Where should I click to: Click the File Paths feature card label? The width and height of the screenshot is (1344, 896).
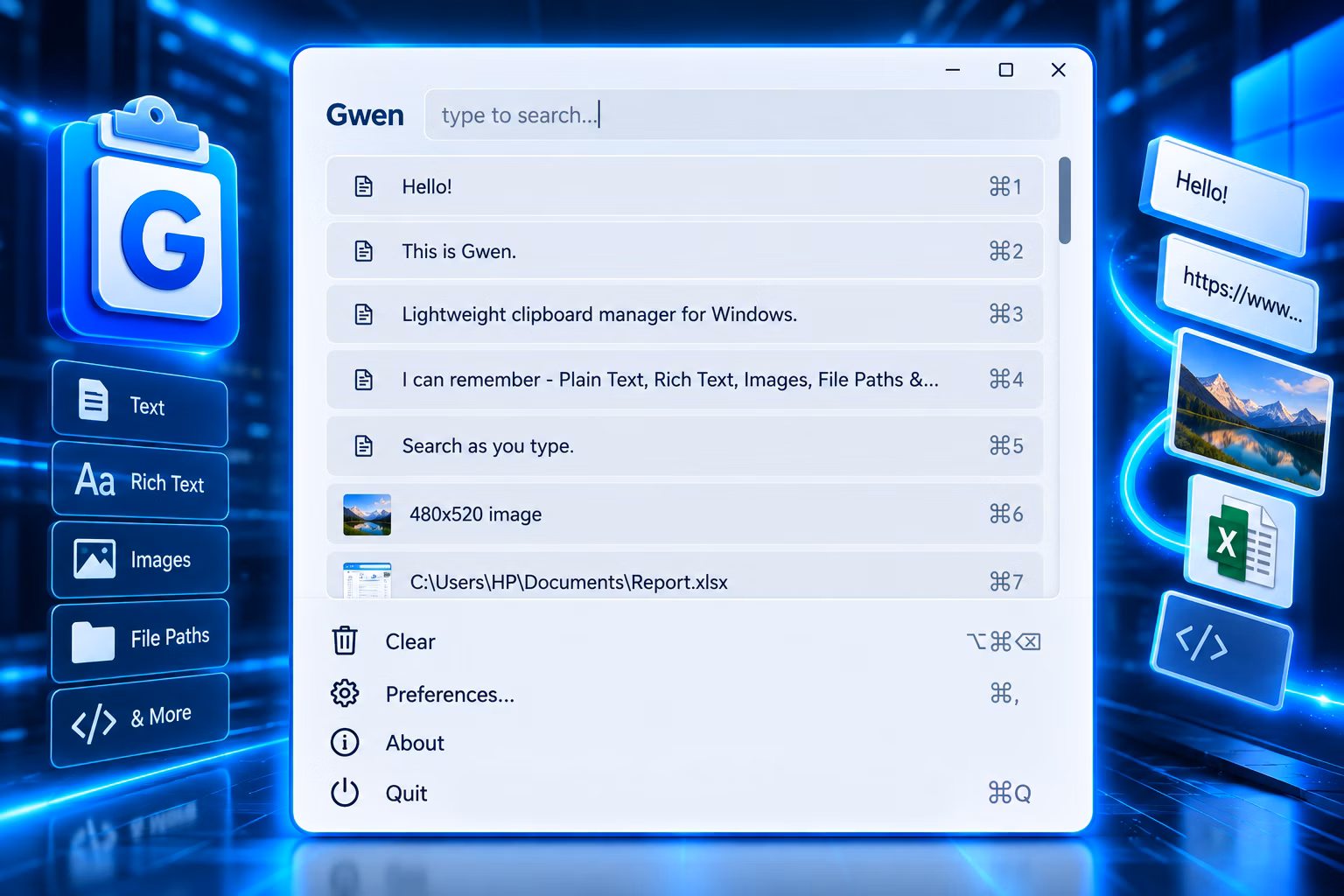[x=170, y=637]
